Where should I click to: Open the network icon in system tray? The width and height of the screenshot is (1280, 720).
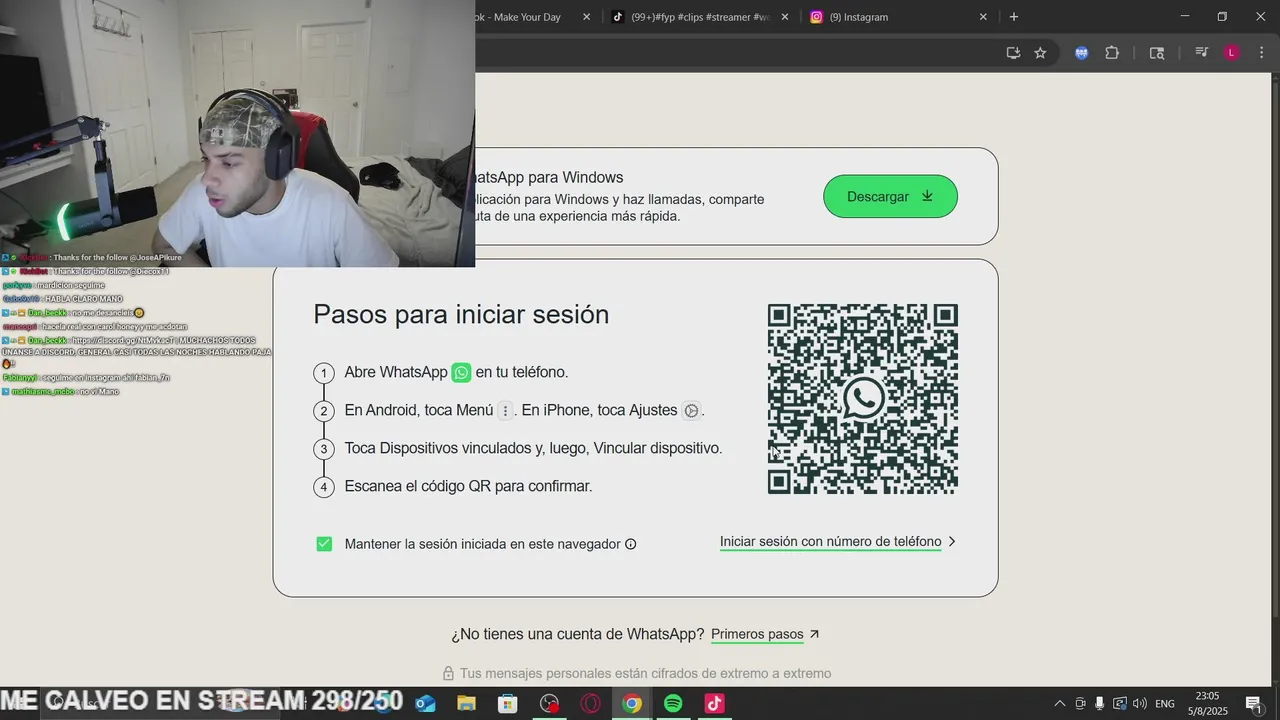1120,704
